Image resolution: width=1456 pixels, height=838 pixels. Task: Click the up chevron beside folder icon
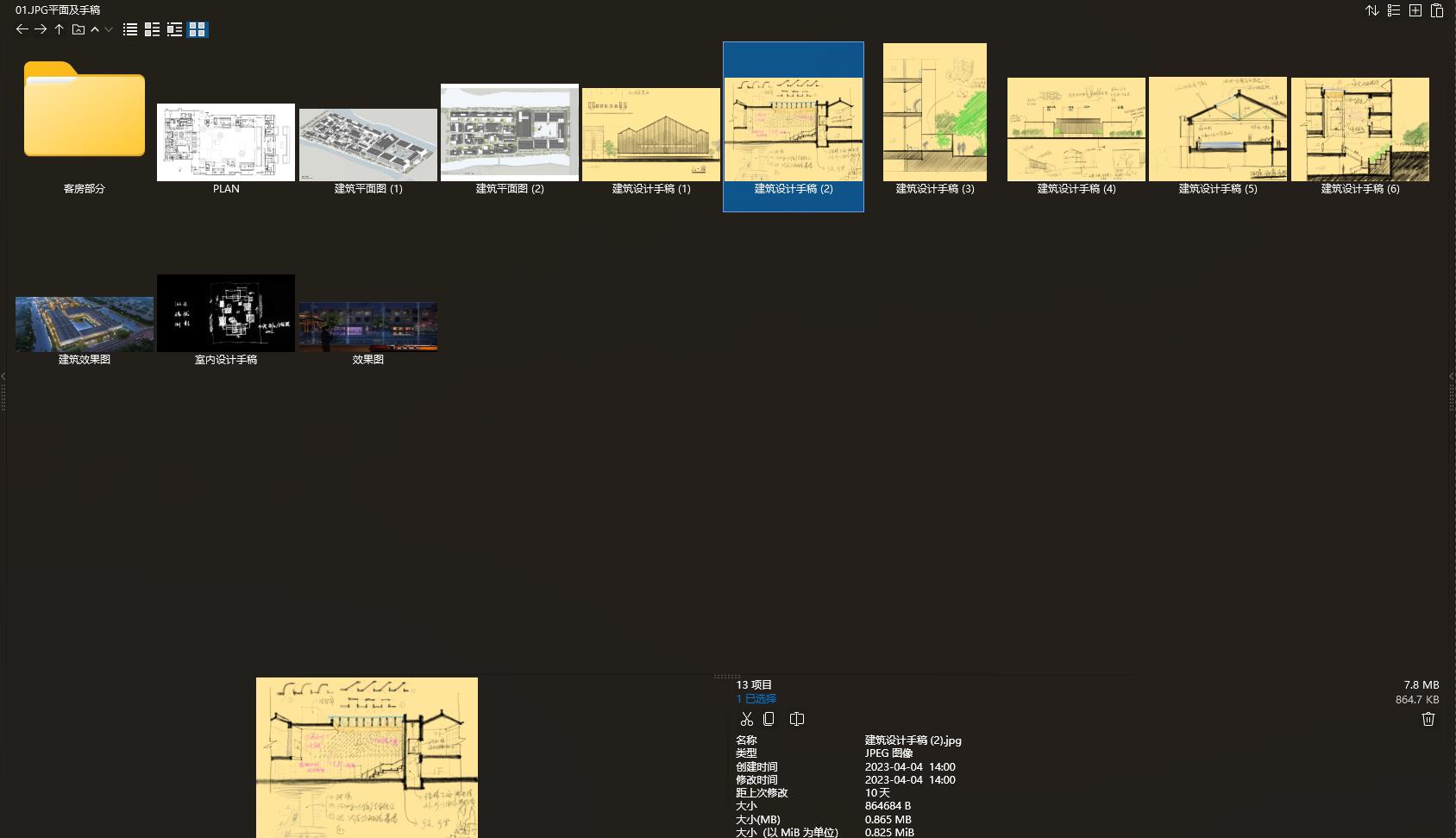[95, 29]
